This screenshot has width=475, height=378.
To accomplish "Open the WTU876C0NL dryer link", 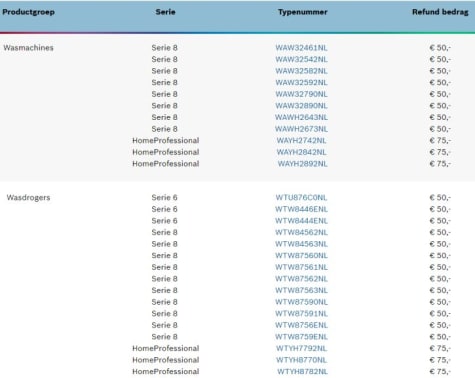I will pos(301,198).
